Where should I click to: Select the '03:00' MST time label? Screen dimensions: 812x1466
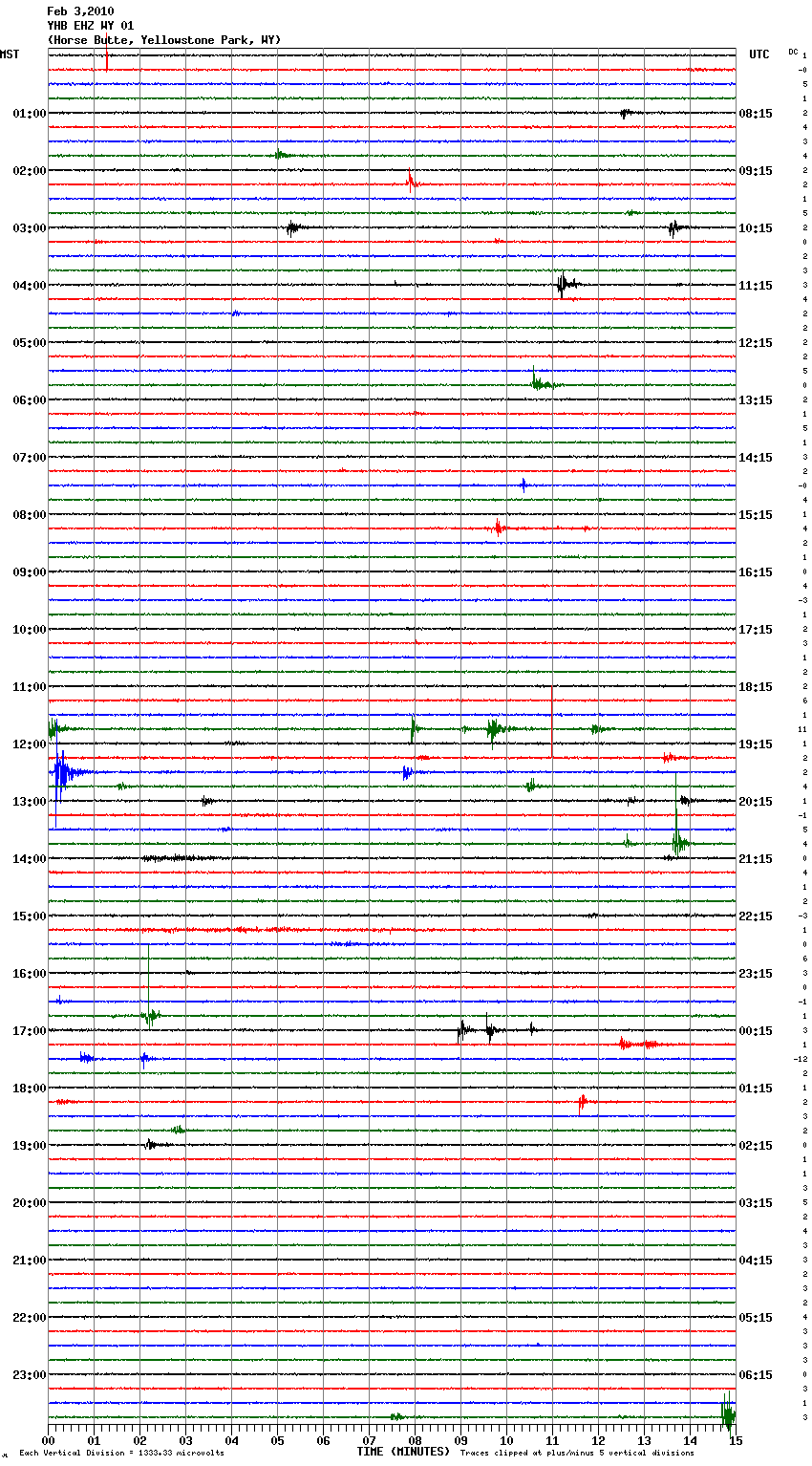(x=30, y=228)
